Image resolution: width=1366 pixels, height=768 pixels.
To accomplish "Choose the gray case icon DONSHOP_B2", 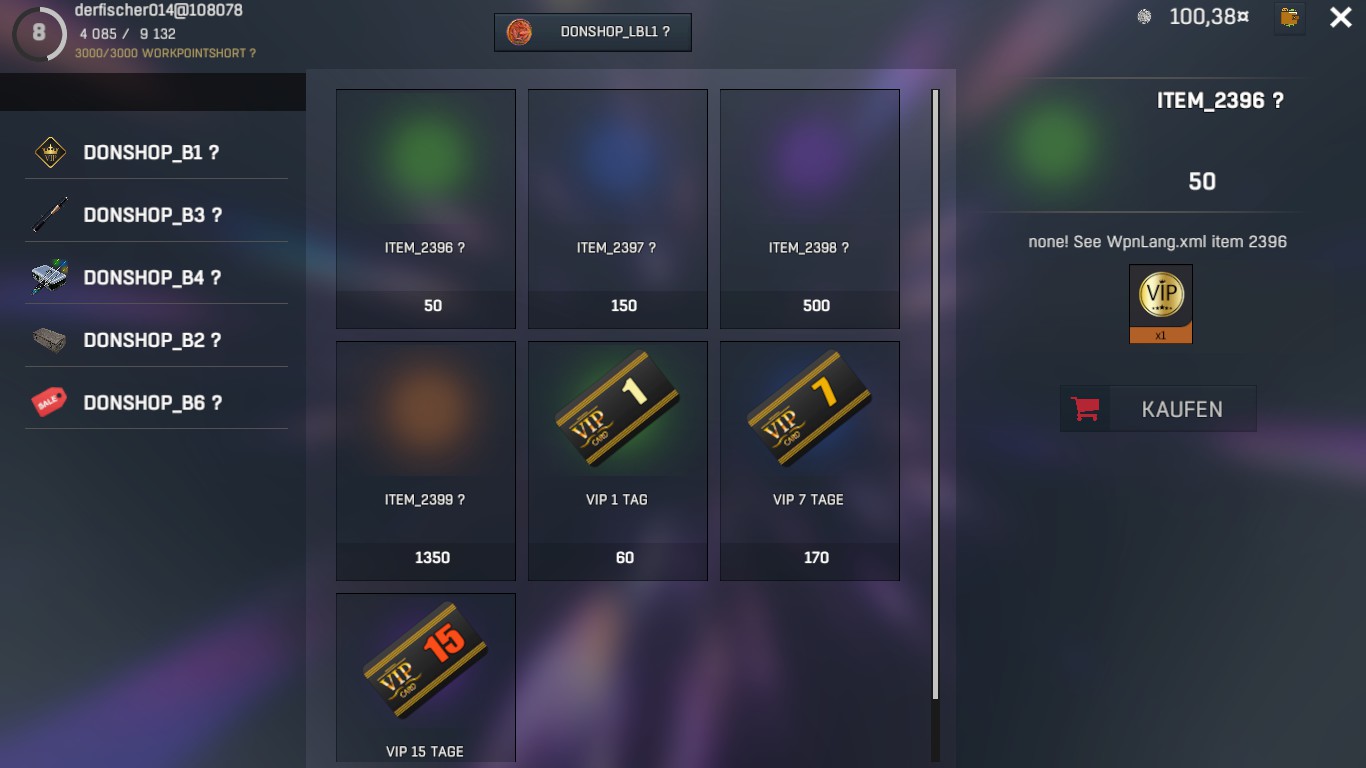I will (50, 340).
